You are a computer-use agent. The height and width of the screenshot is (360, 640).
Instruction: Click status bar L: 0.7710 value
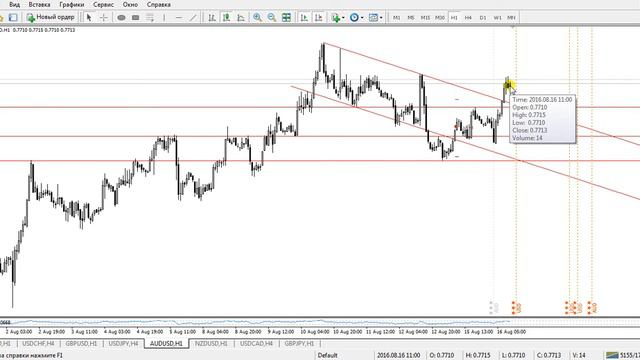[513, 356]
